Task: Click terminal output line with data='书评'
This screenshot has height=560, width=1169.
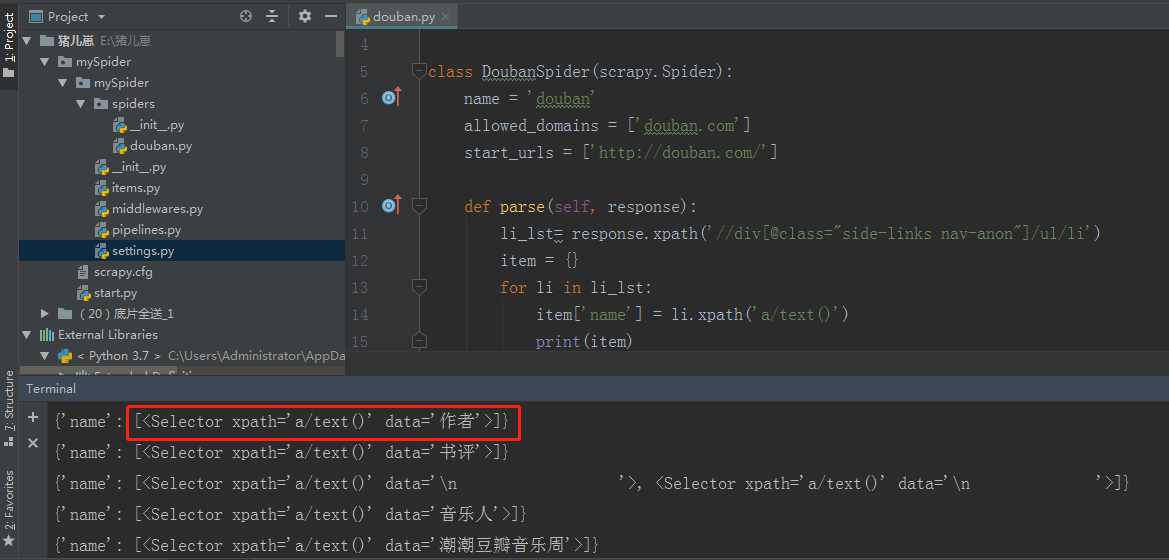Action: click(x=283, y=453)
